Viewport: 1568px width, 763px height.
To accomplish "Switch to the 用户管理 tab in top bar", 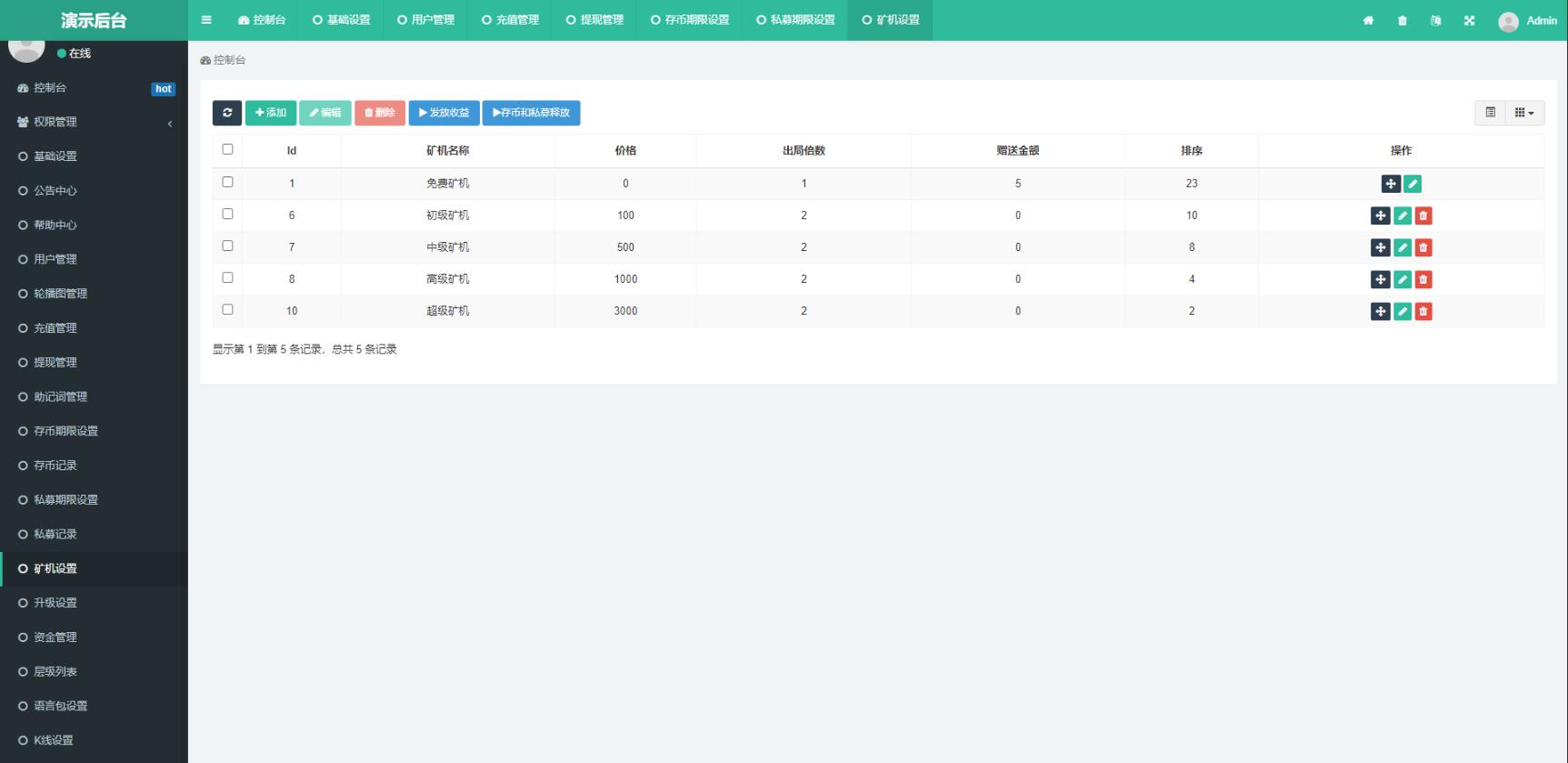I will 425,20.
